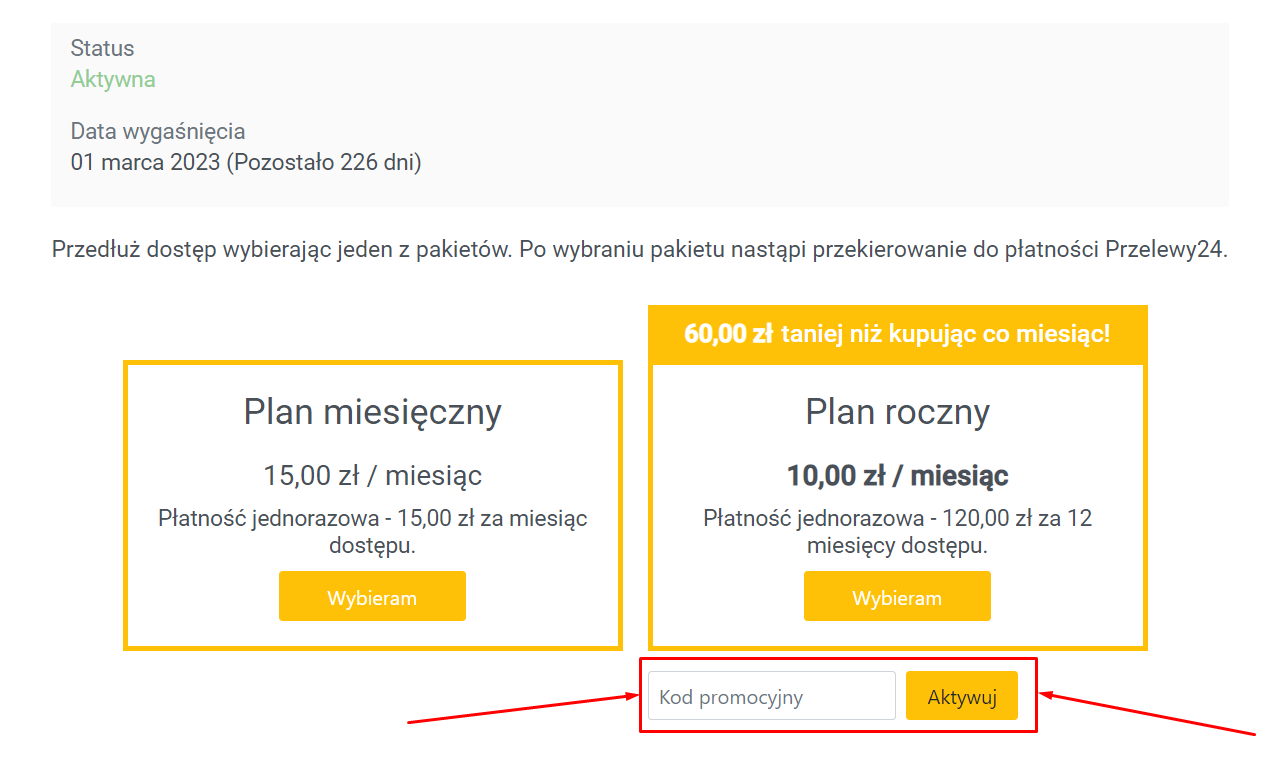Click the Data wygaśnięcia label

158,131
